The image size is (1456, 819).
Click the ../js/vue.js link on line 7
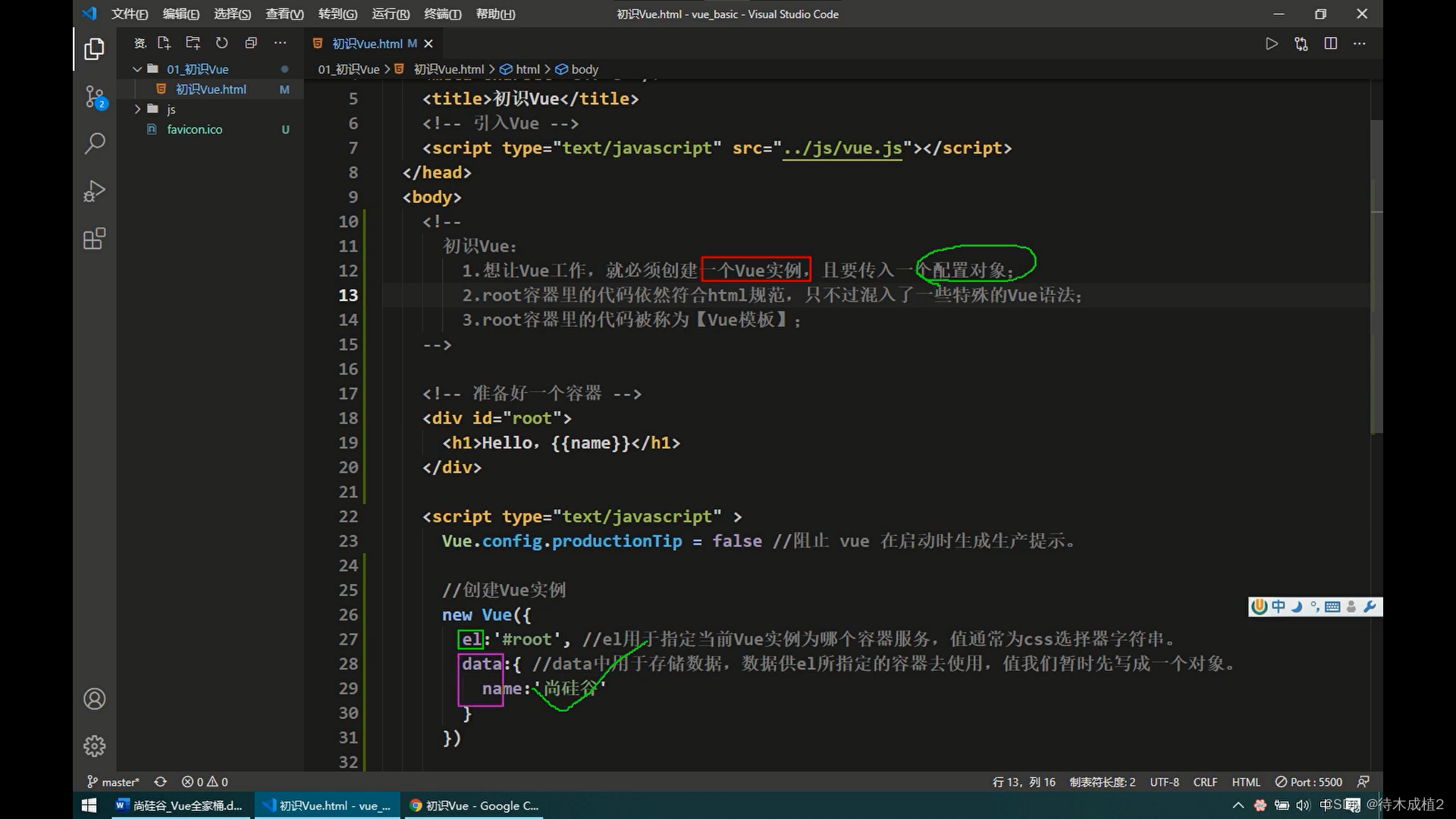pos(843,148)
